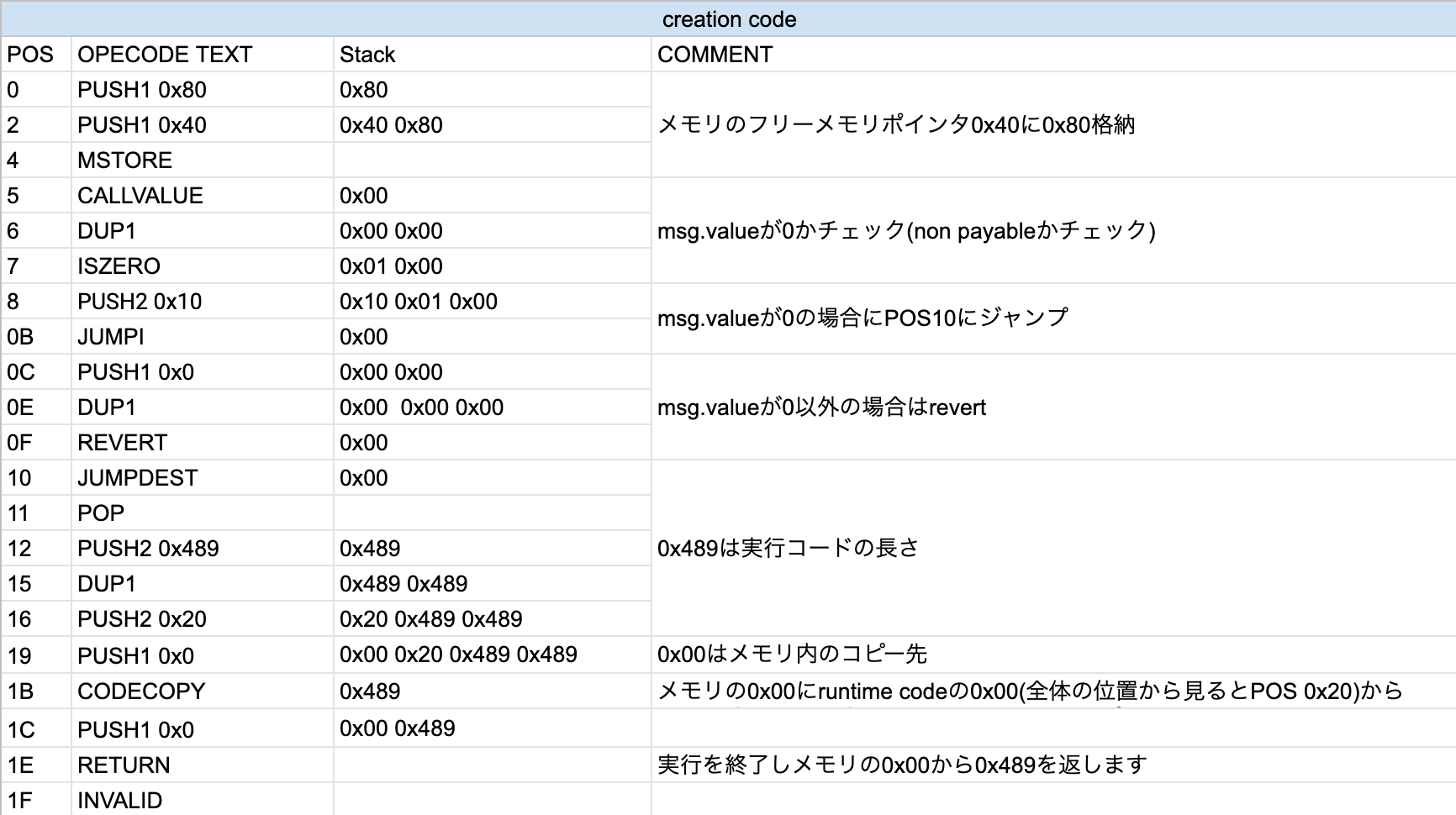Select POS cell '1E'
Screen dimensions: 1456x815
36,765
